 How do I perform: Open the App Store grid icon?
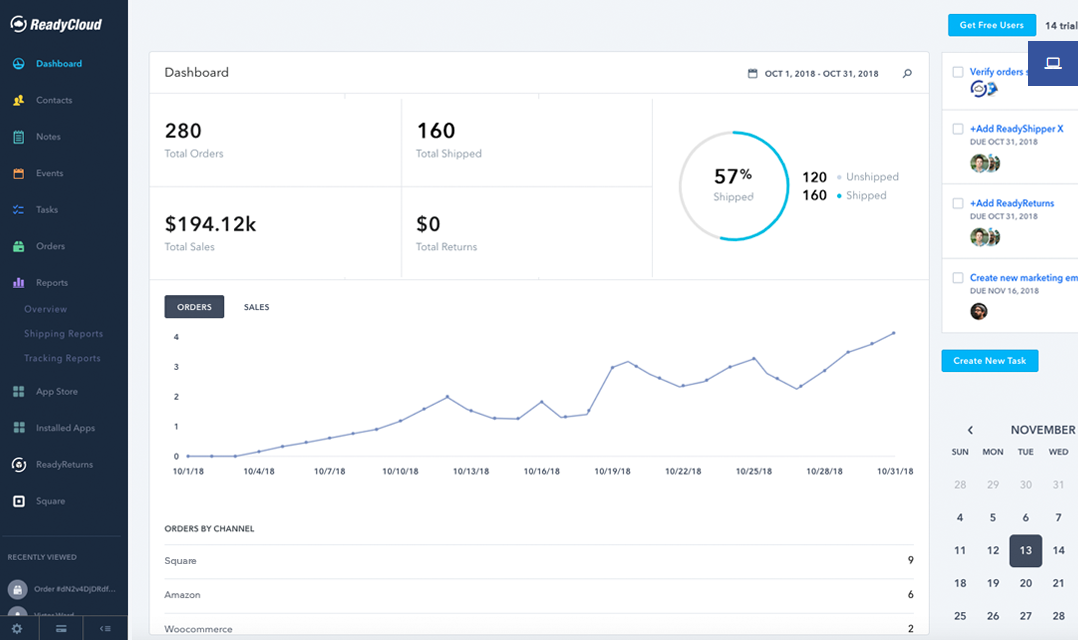[19, 391]
